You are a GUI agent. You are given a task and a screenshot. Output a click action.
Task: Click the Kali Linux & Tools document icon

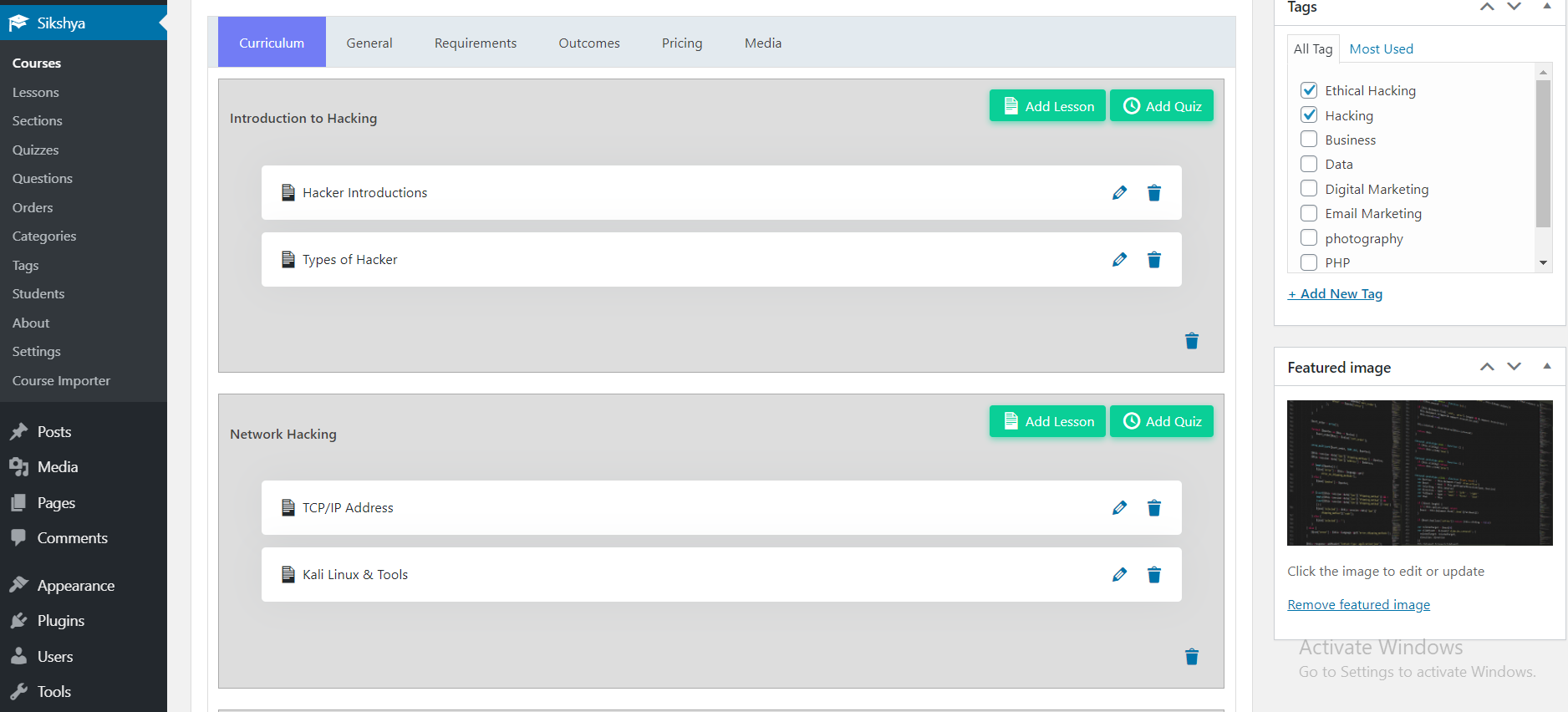288,575
